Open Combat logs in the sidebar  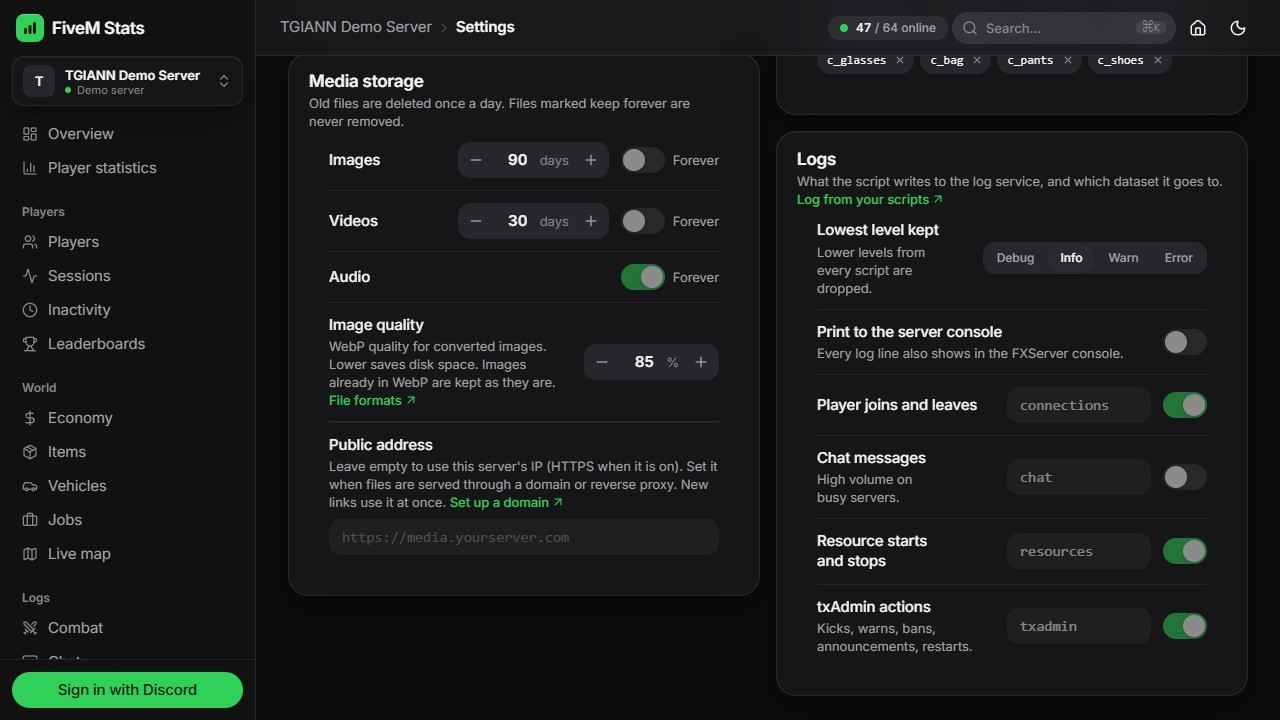click(x=127, y=628)
